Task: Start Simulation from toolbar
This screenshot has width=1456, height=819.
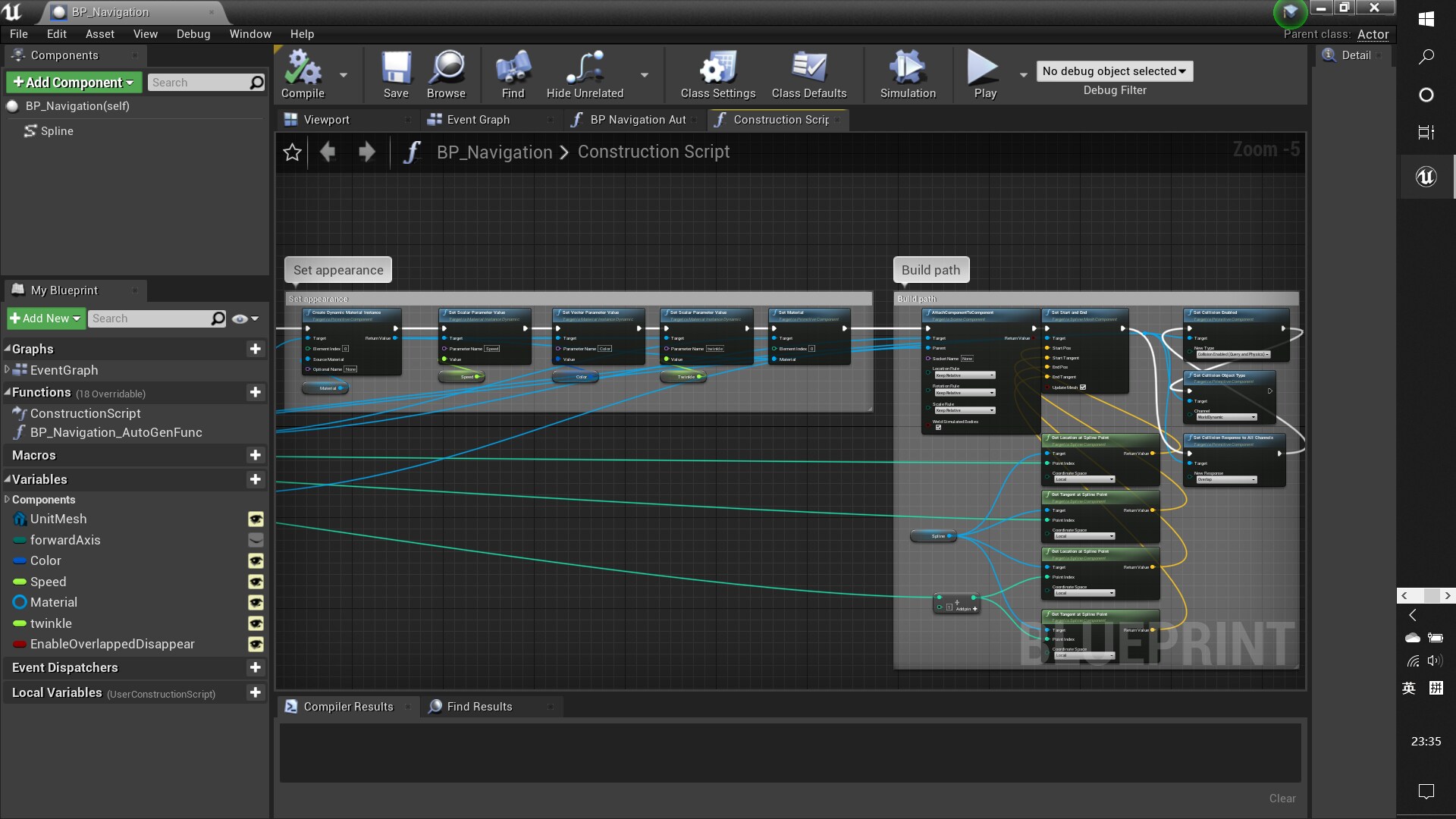Action: click(908, 67)
